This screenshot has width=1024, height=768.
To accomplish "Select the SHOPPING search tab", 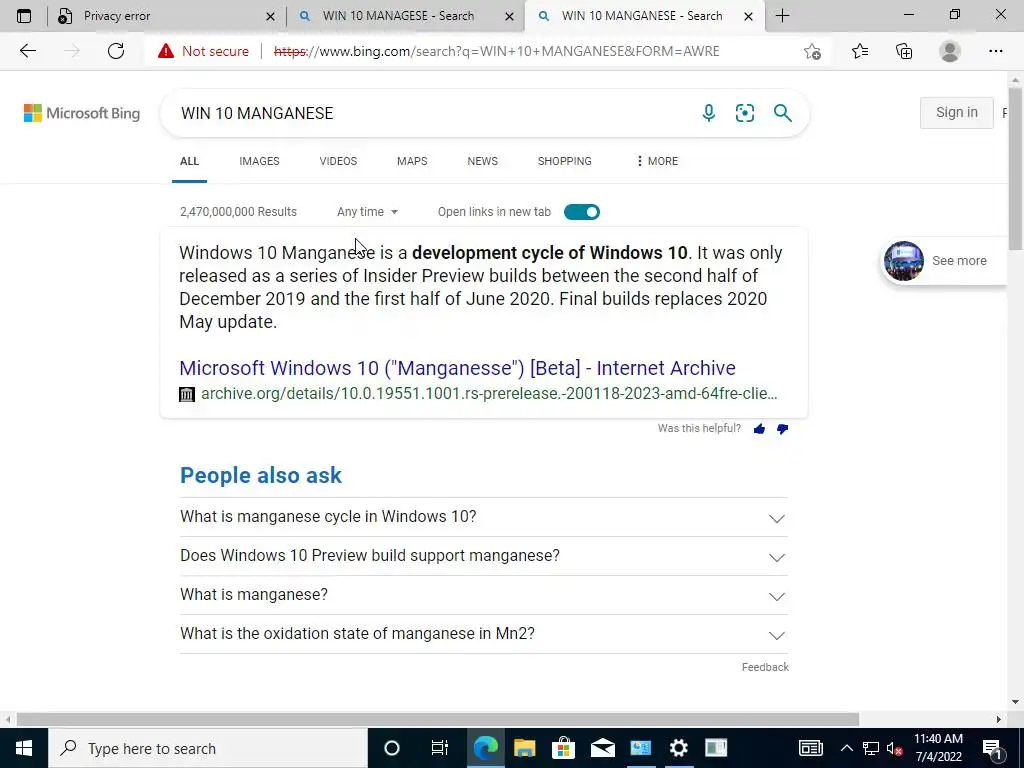I will (565, 161).
